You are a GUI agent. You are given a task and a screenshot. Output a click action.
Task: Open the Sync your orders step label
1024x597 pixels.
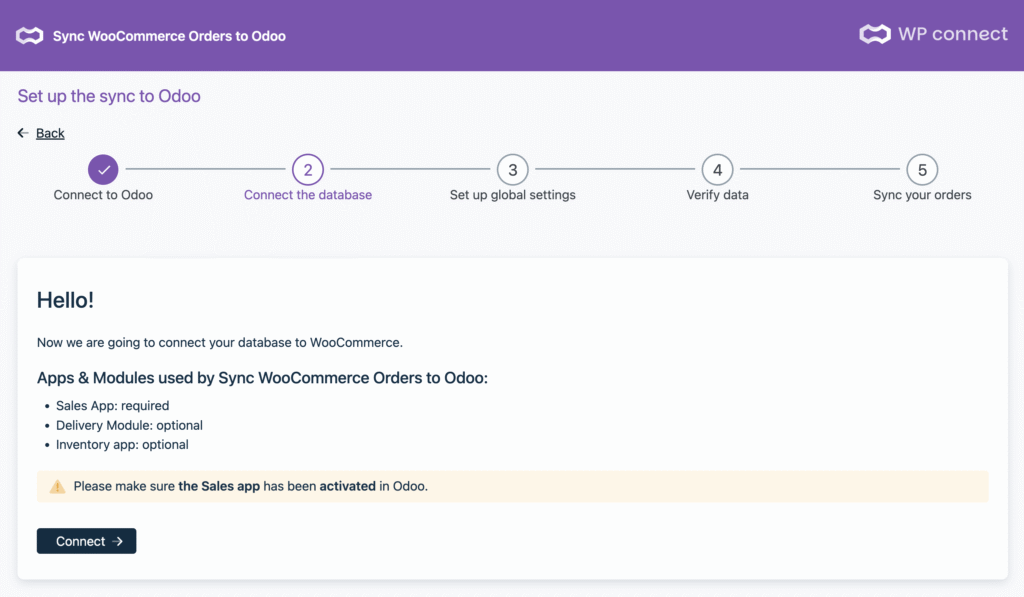click(922, 195)
